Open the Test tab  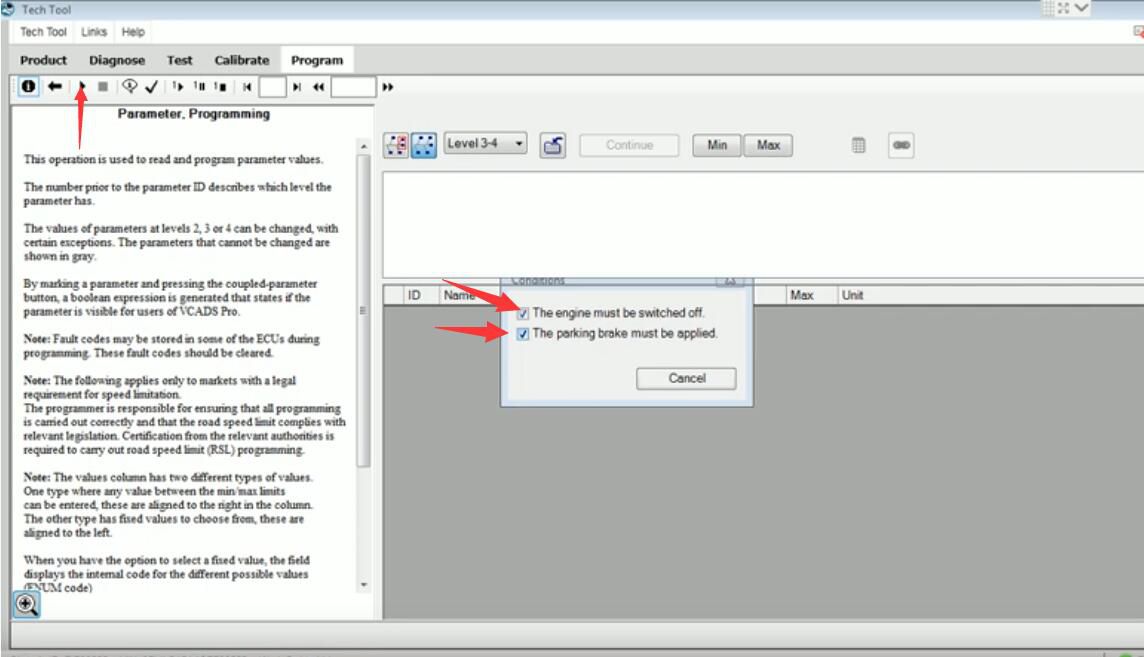pyautogui.click(x=179, y=61)
